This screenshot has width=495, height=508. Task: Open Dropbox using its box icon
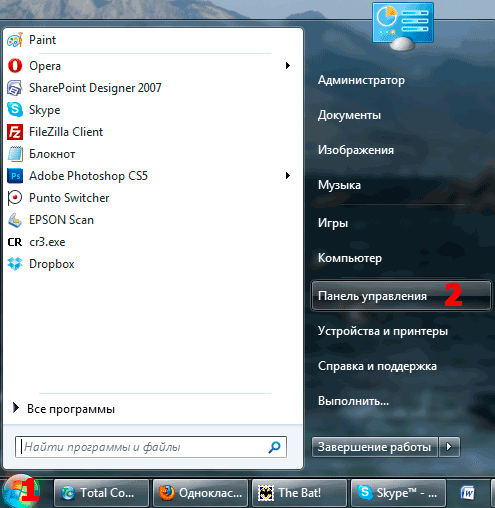pos(15,264)
